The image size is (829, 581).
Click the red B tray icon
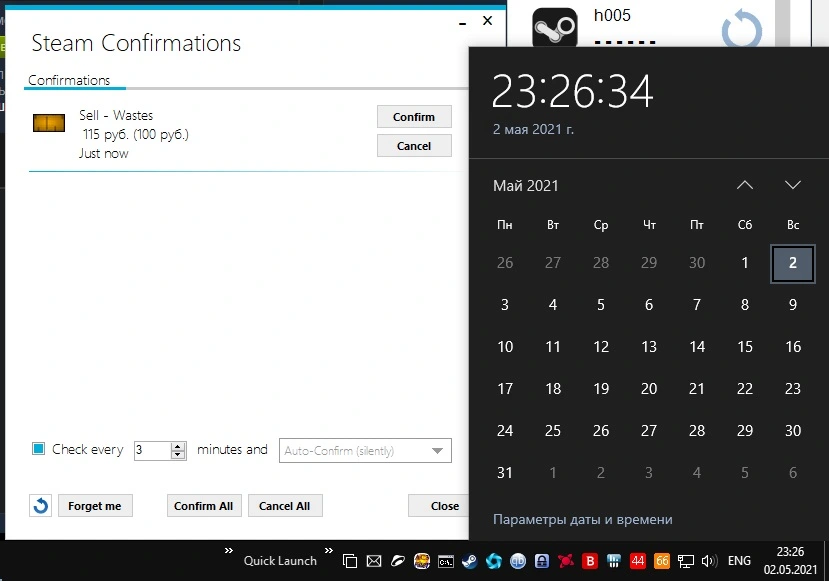[590, 561]
